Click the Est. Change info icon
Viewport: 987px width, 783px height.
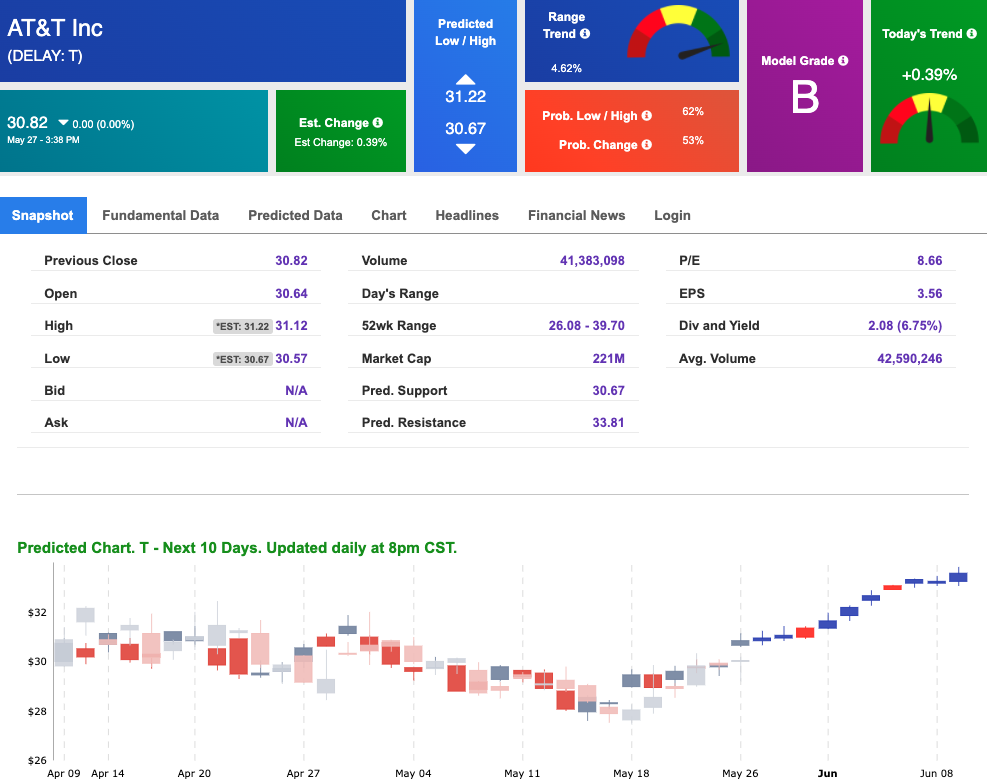(x=378, y=123)
